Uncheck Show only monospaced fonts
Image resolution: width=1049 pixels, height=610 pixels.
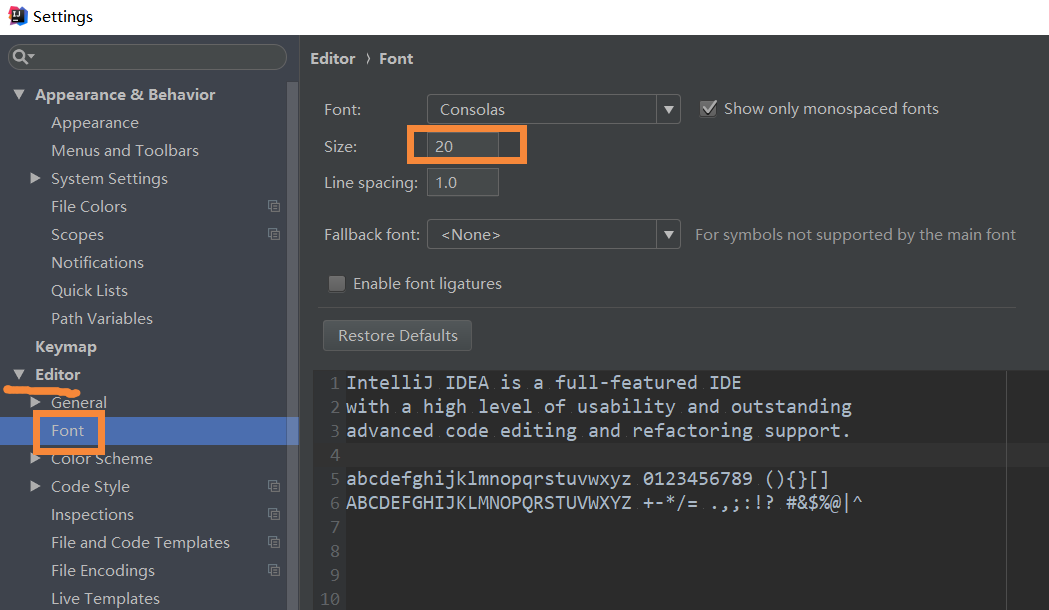[x=708, y=108]
